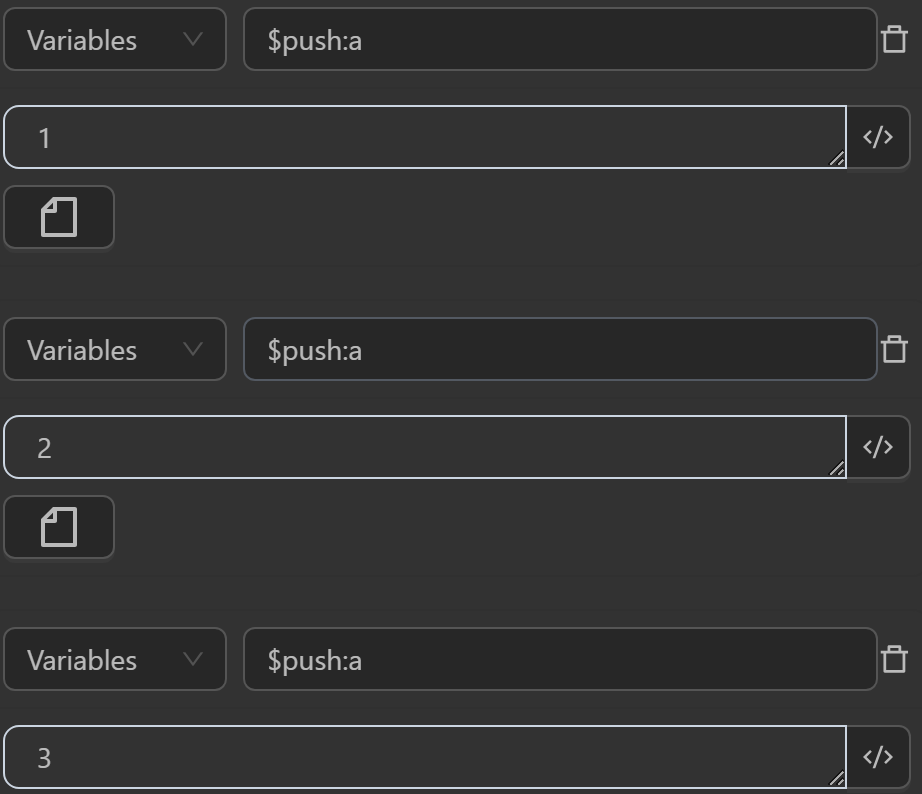Screen dimensions: 922x794
Task: Grab resize handle of textarea containing 1
Action: pos(837,159)
